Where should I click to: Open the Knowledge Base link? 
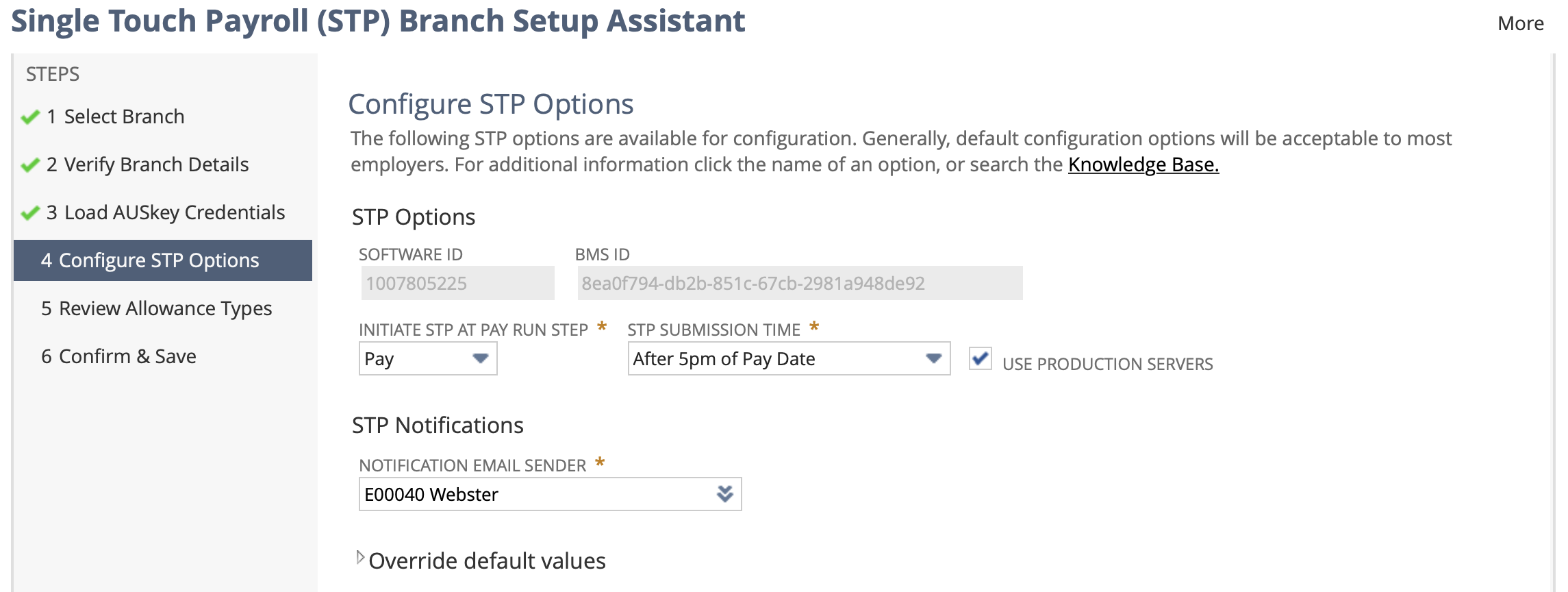pyautogui.click(x=1143, y=164)
